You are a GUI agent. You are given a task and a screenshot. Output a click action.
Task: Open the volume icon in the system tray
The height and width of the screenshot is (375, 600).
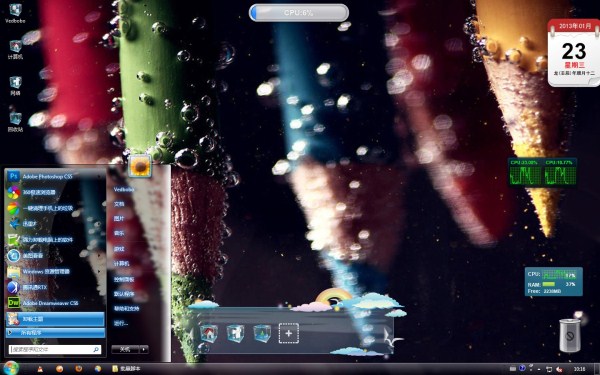(x=559, y=369)
